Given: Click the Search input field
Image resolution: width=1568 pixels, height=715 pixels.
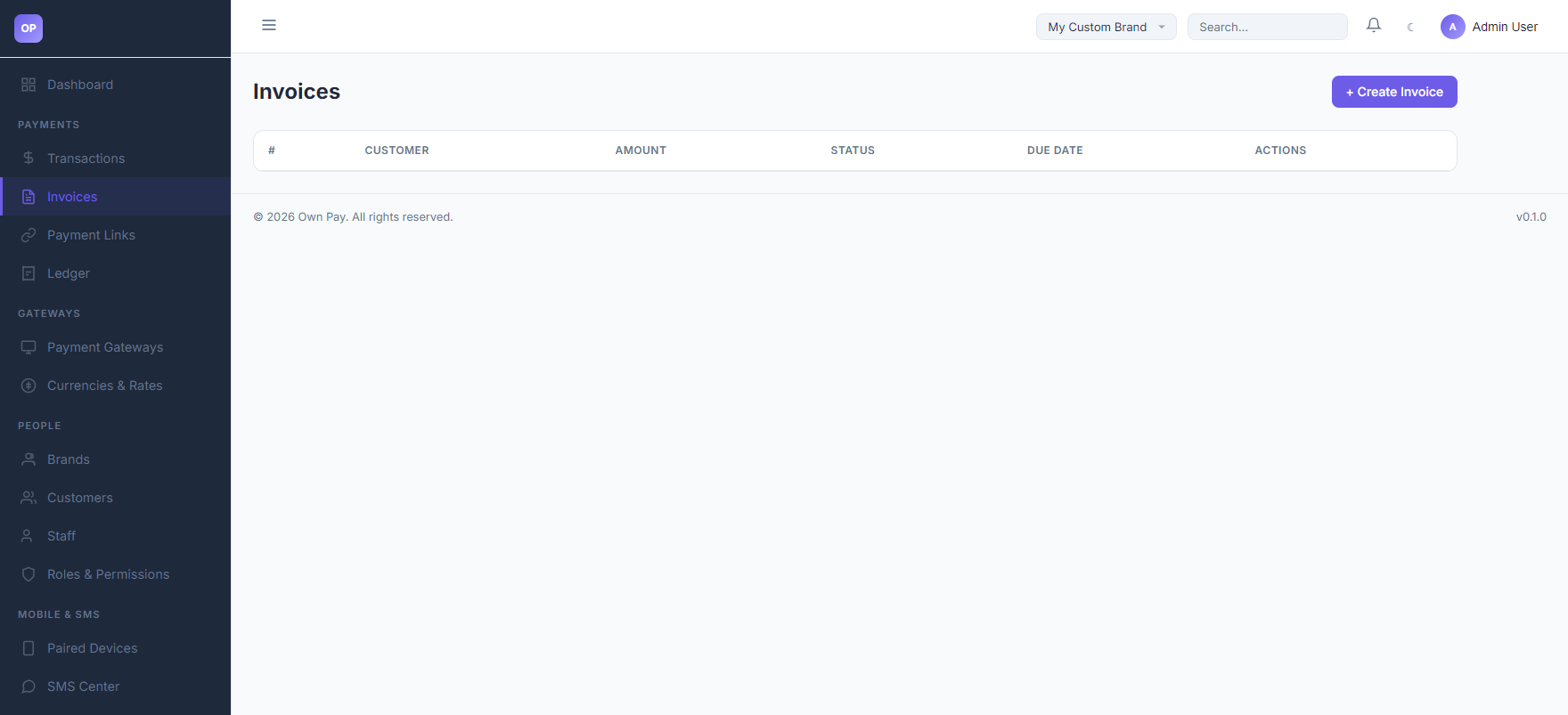Looking at the screenshot, I should coord(1267,27).
